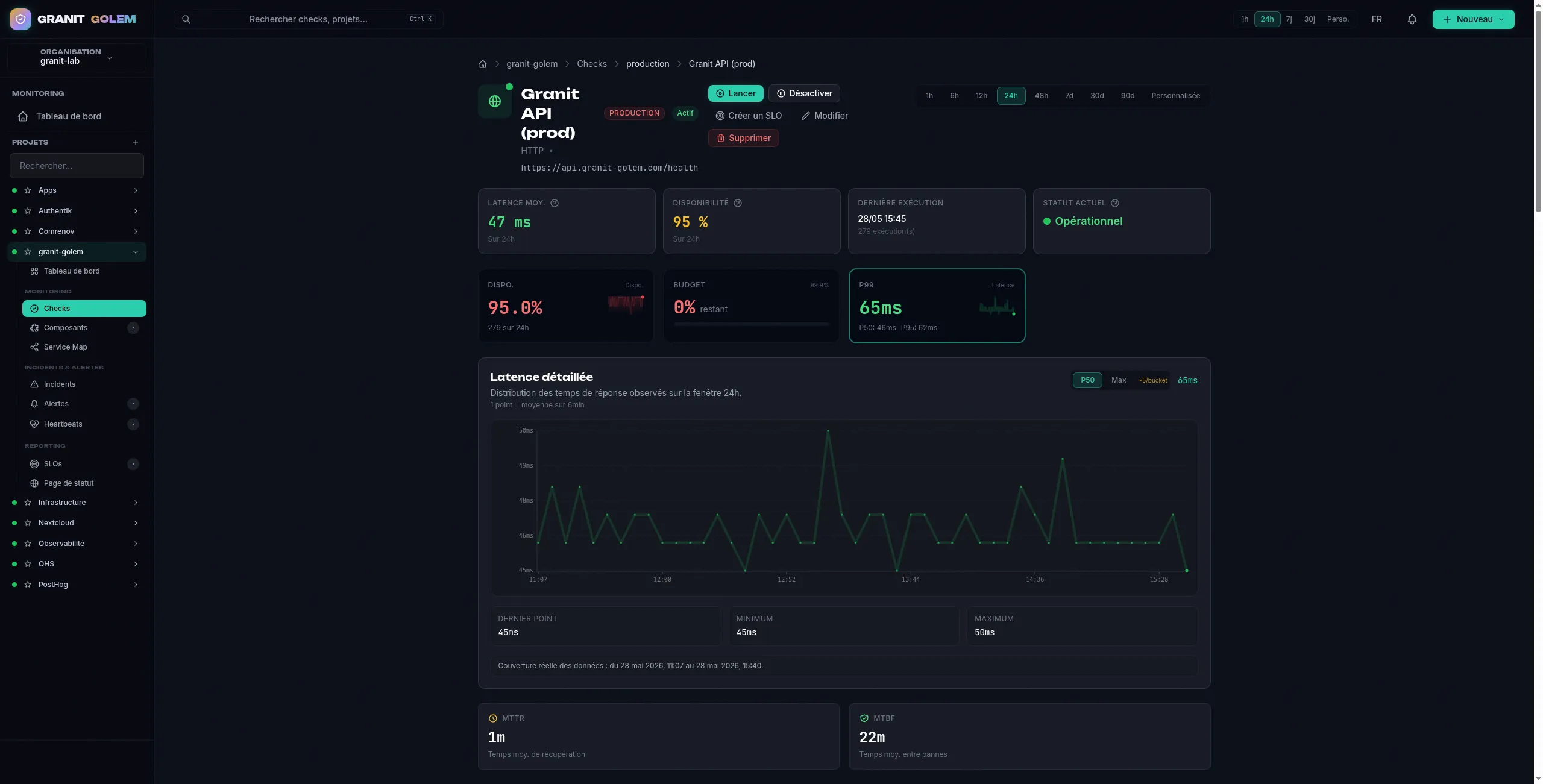Viewport: 1543px width, 784px height.
Task: Expand the Infrastructure project
Action: pyautogui.click(x=136, y=503)
